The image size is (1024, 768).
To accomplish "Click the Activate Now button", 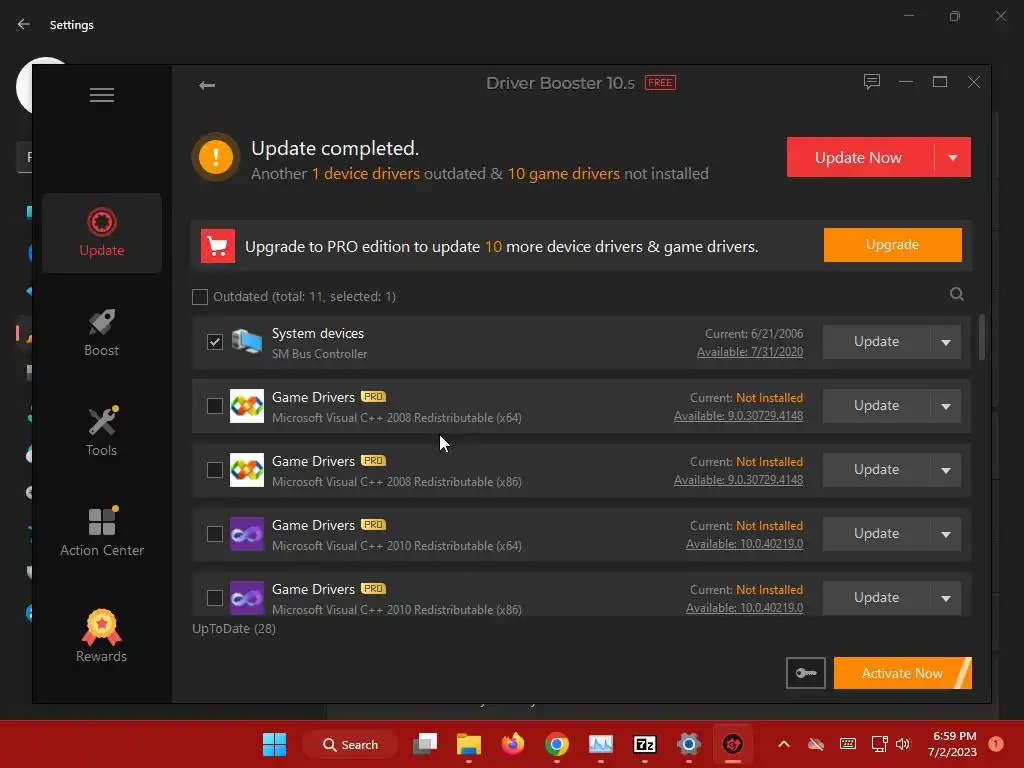I will click(903, 673).
